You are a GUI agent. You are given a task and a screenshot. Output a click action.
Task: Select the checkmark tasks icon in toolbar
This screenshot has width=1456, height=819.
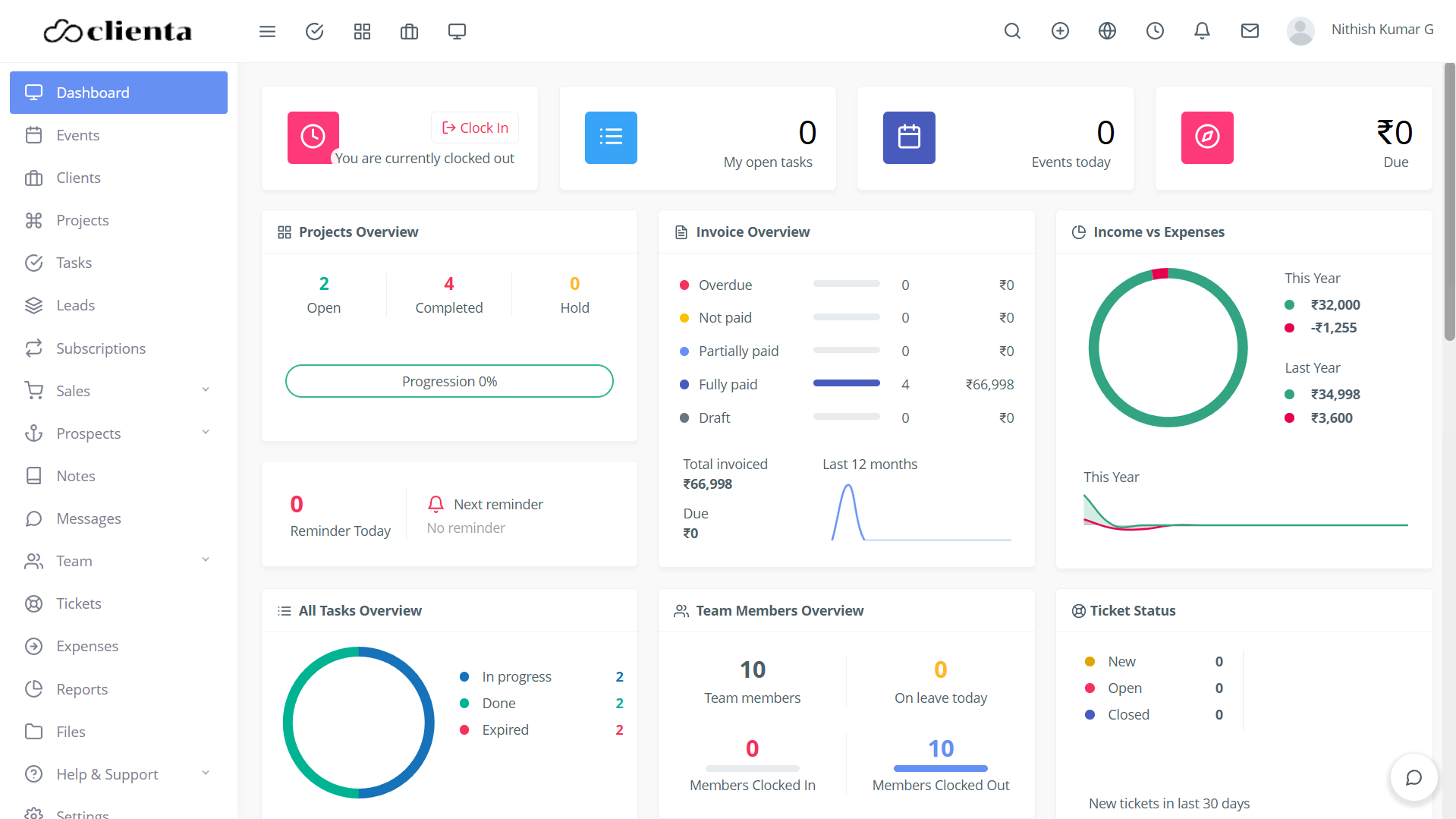coord(314,31)
